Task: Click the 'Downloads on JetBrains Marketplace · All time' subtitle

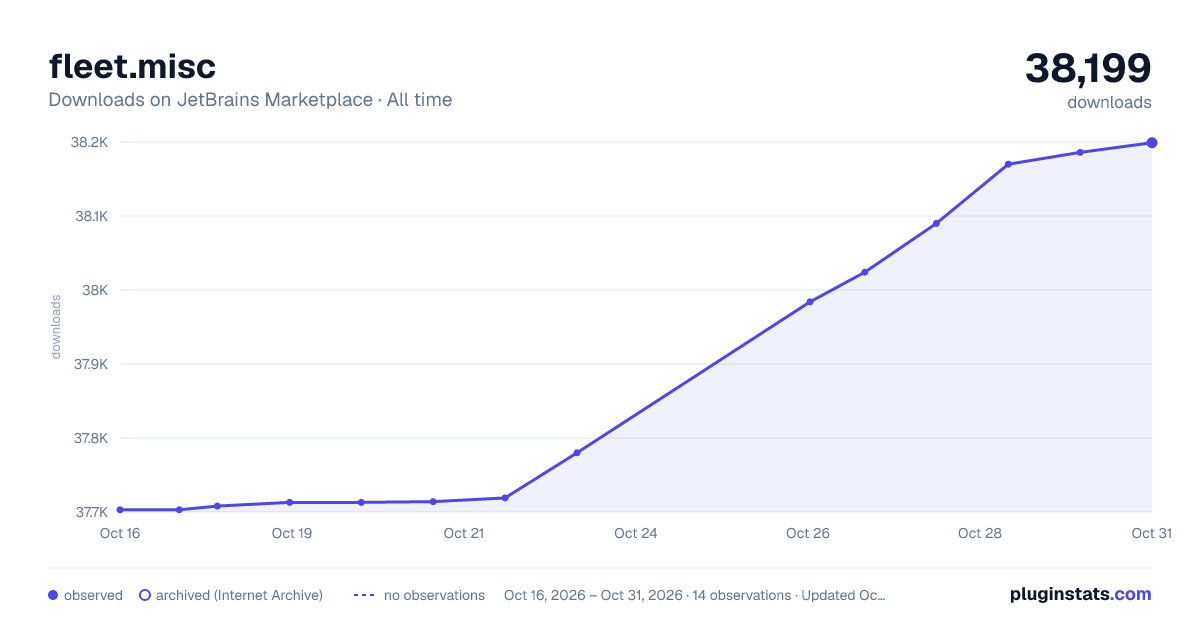Action: click(x=250, y=100)
